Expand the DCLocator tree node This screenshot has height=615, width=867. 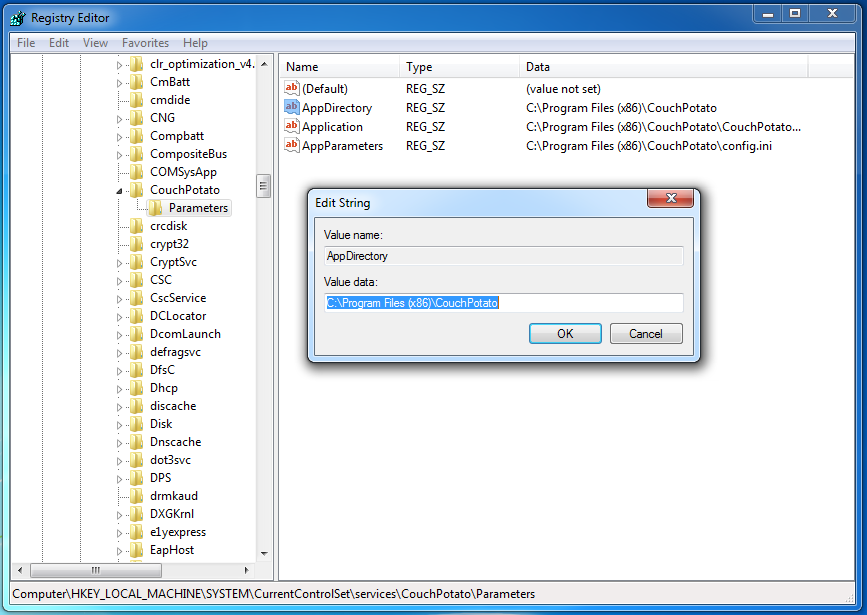click(119, 317)
